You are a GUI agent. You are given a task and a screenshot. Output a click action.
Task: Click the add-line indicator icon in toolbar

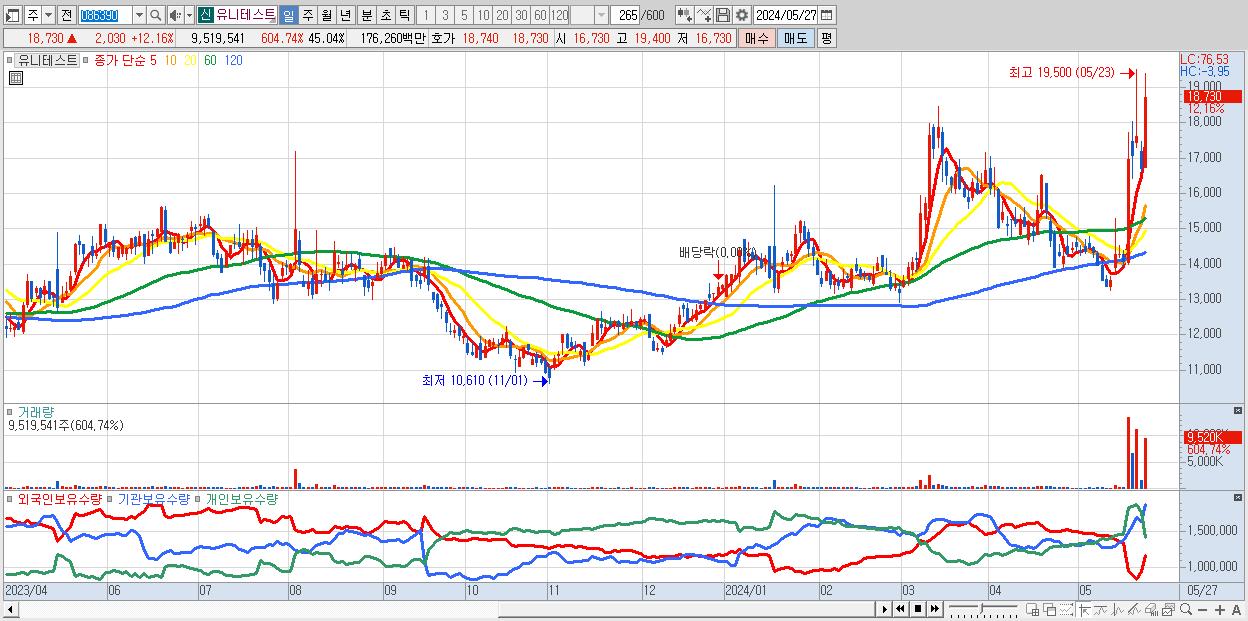pos(704,15)
